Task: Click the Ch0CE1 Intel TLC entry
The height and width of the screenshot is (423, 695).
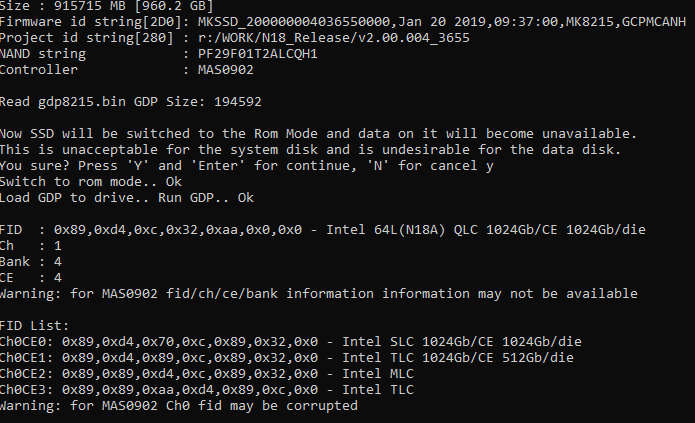Action: coord(286,358)
